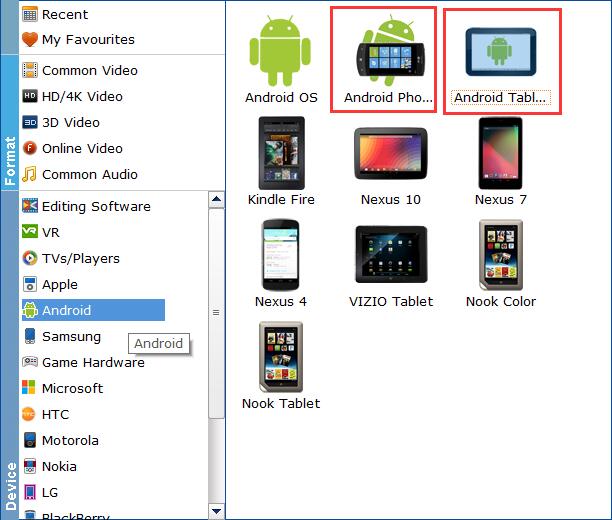Click the TVs/Players disc icon
The width and height of the screenshot is (612, 520).
30,258
